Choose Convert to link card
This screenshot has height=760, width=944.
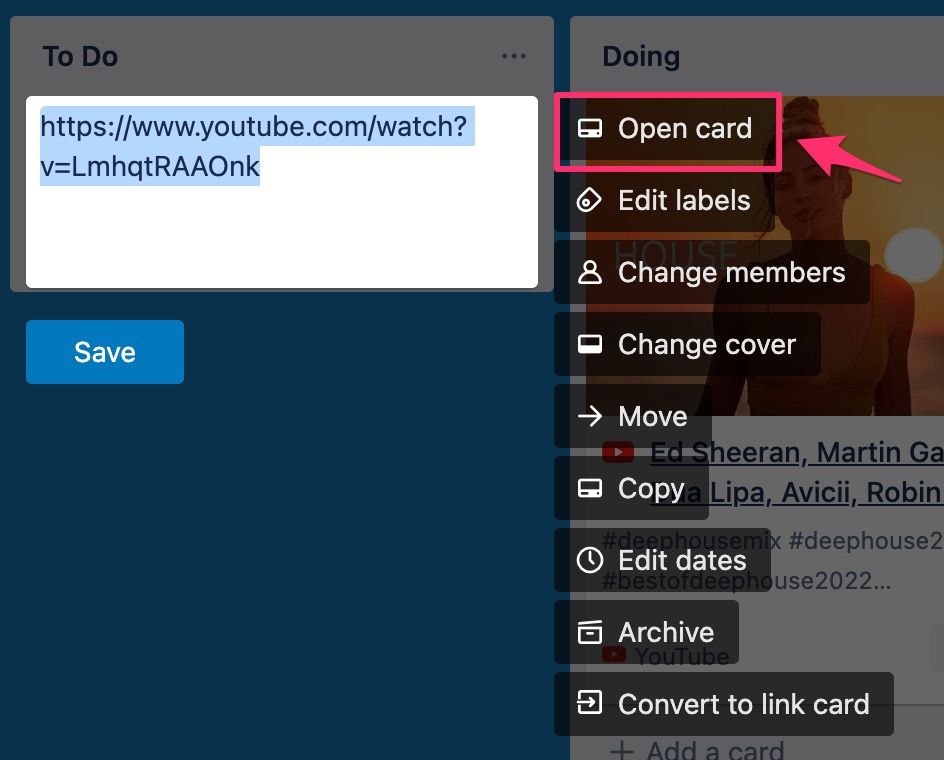coord(724,704)
